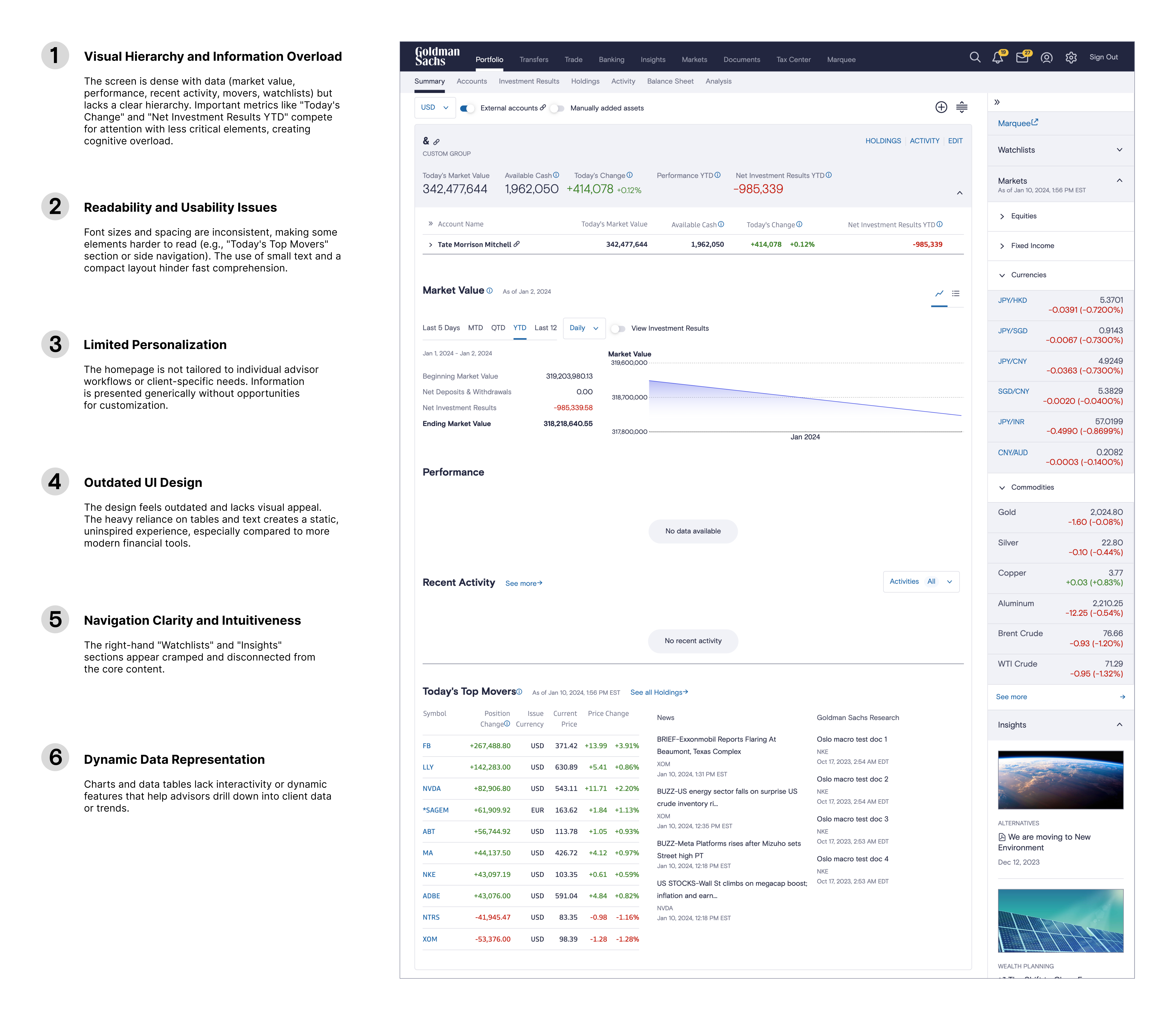Open notifications bell with badge 19
Screen dimensions: 1176x1020
coord(998,57)
